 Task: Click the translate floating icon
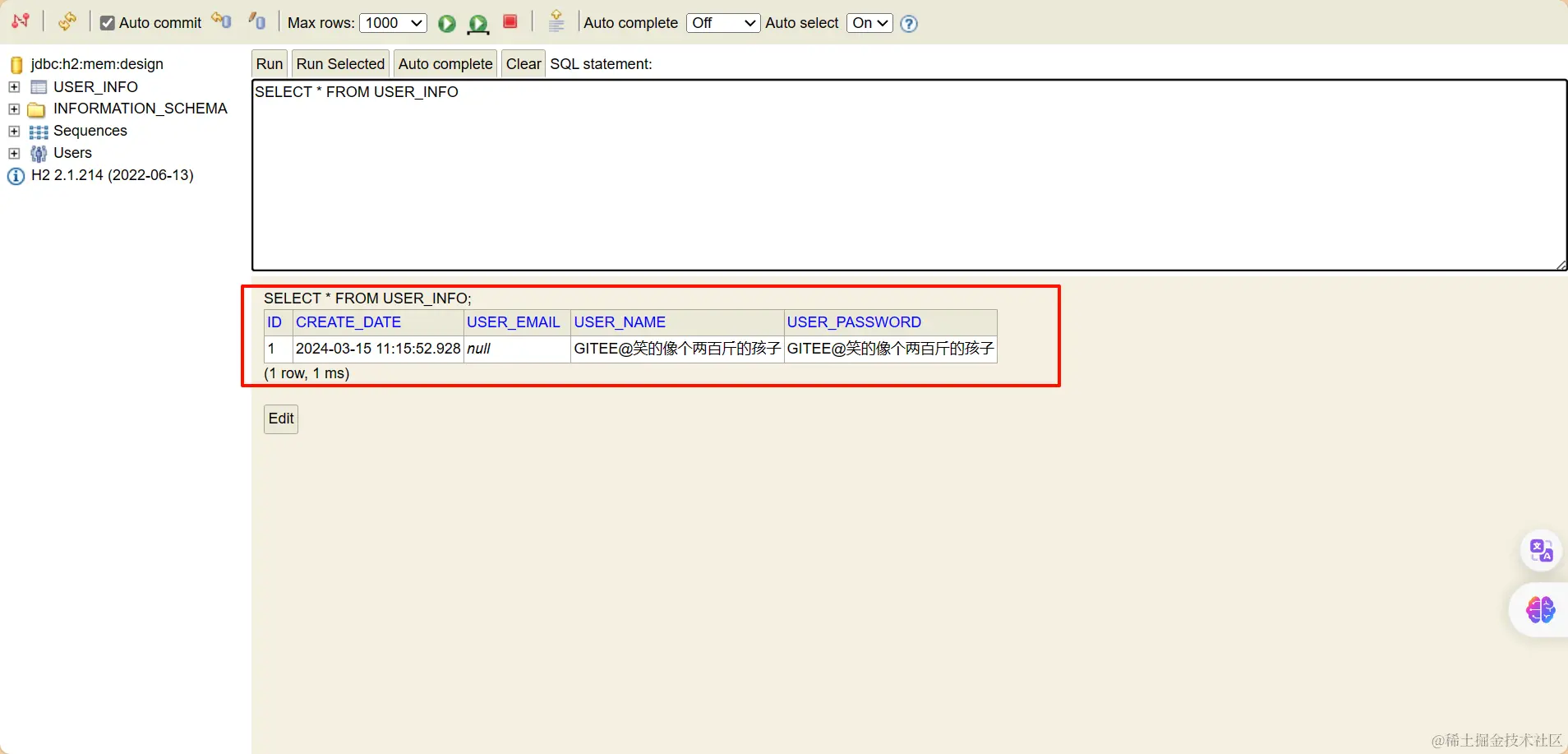pyautogui.click(x=1541, y=550)
